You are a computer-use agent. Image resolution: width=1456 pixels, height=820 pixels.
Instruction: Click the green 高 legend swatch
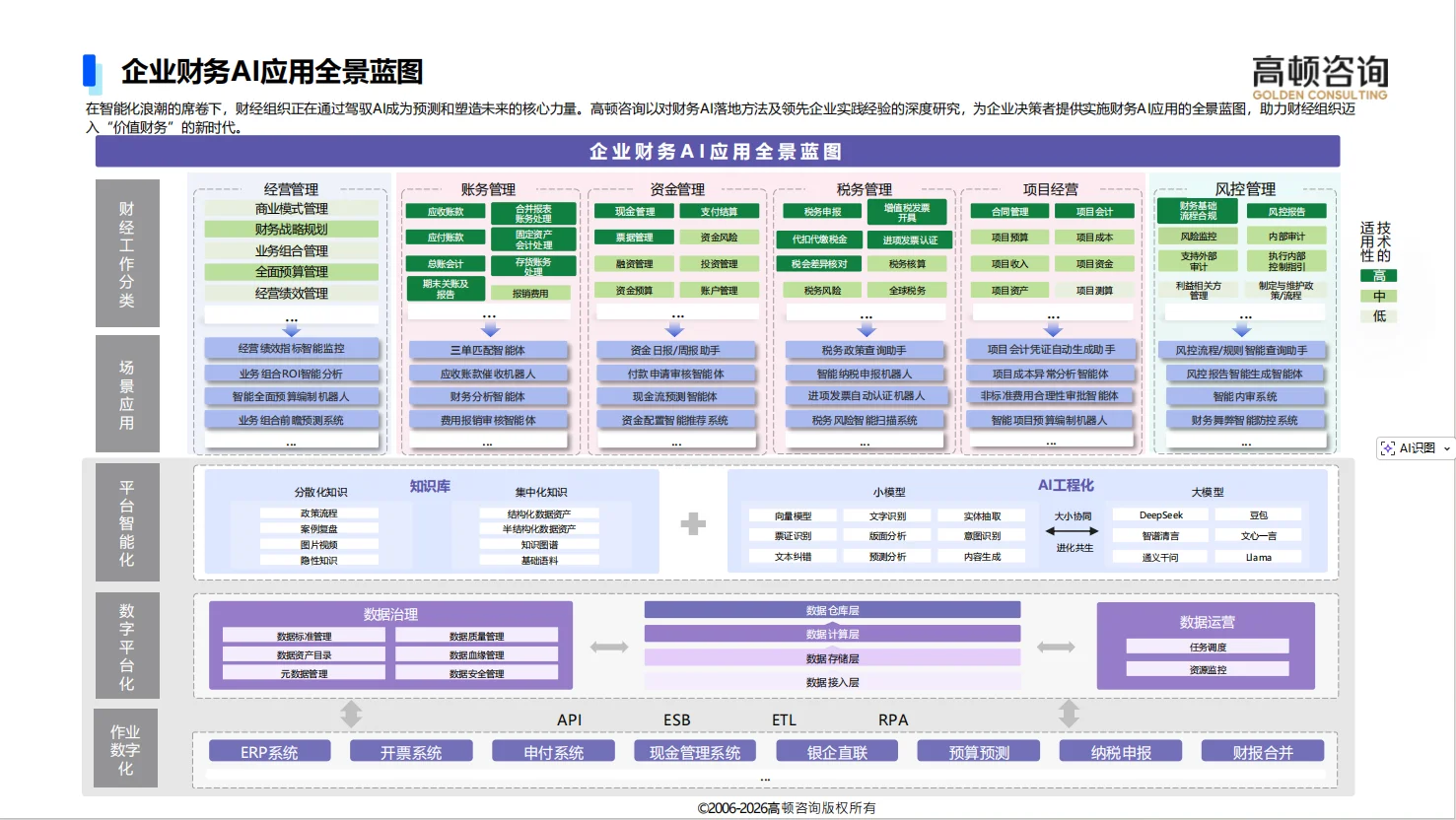1379,277
